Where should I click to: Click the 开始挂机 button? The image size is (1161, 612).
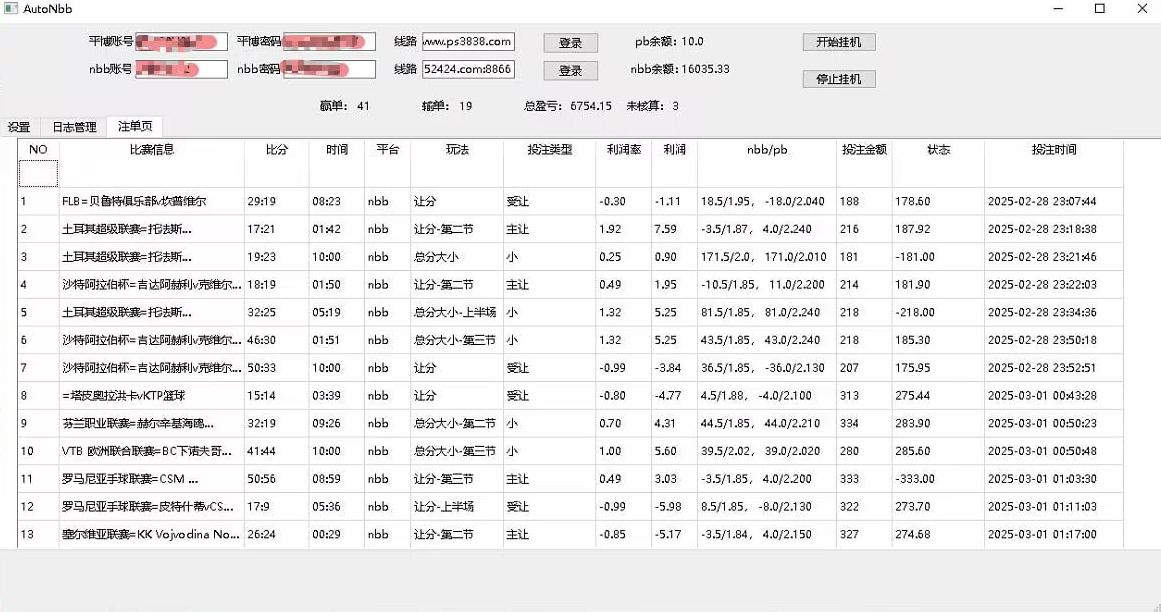[838, 42]
